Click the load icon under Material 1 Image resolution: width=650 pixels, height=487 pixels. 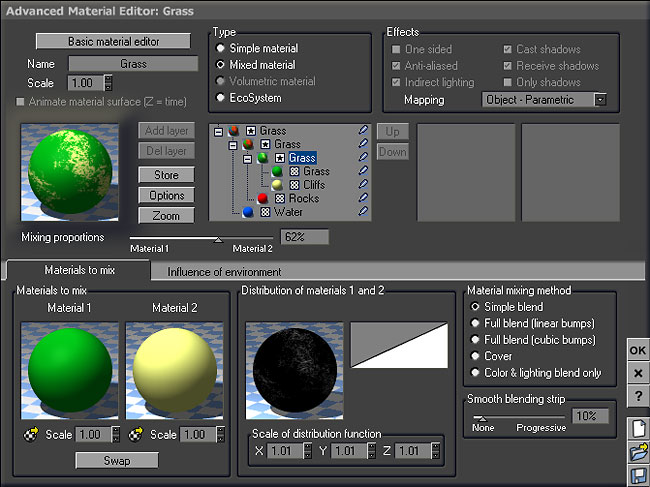point(32,435)
